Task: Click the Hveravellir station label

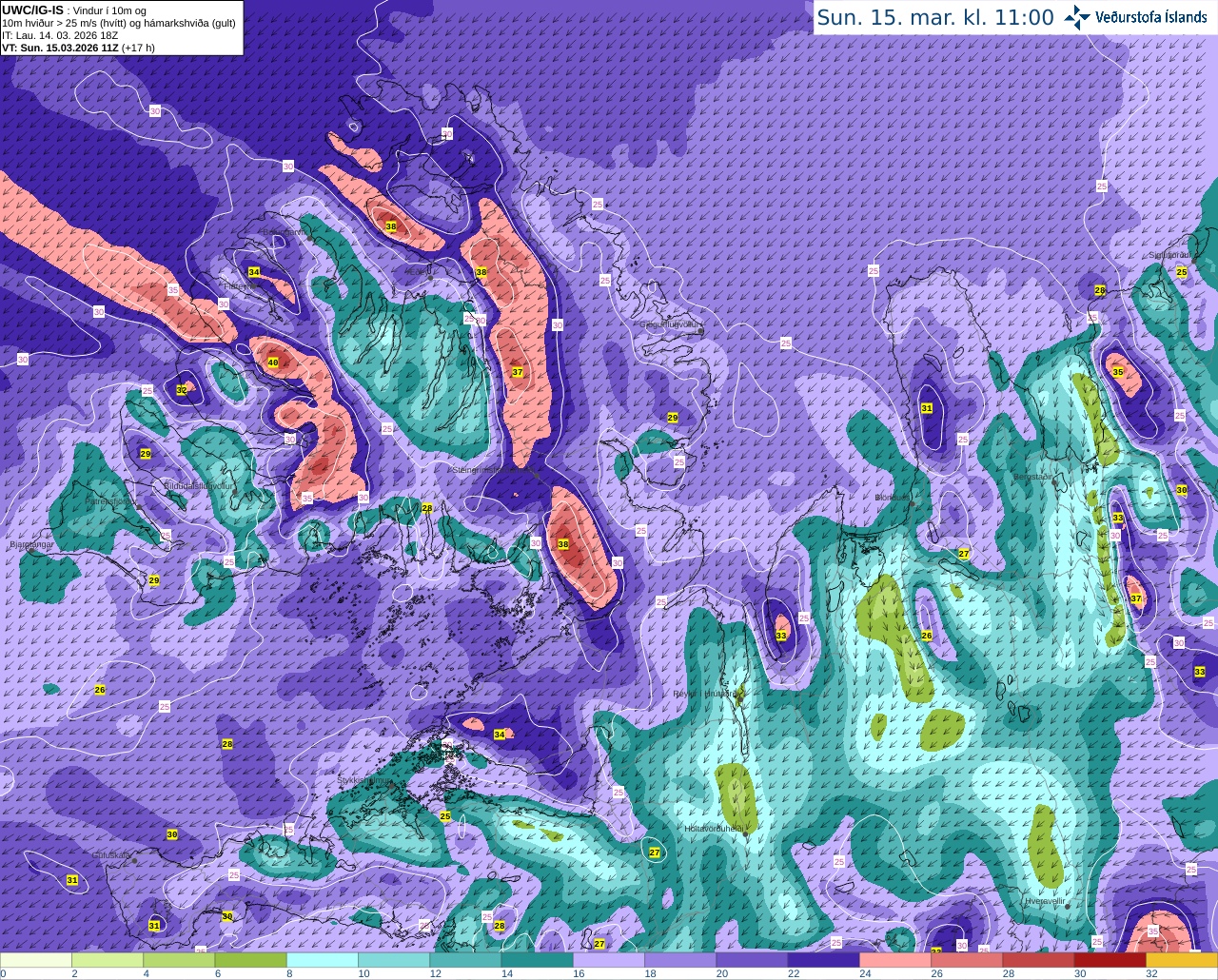Action: 1045,900
